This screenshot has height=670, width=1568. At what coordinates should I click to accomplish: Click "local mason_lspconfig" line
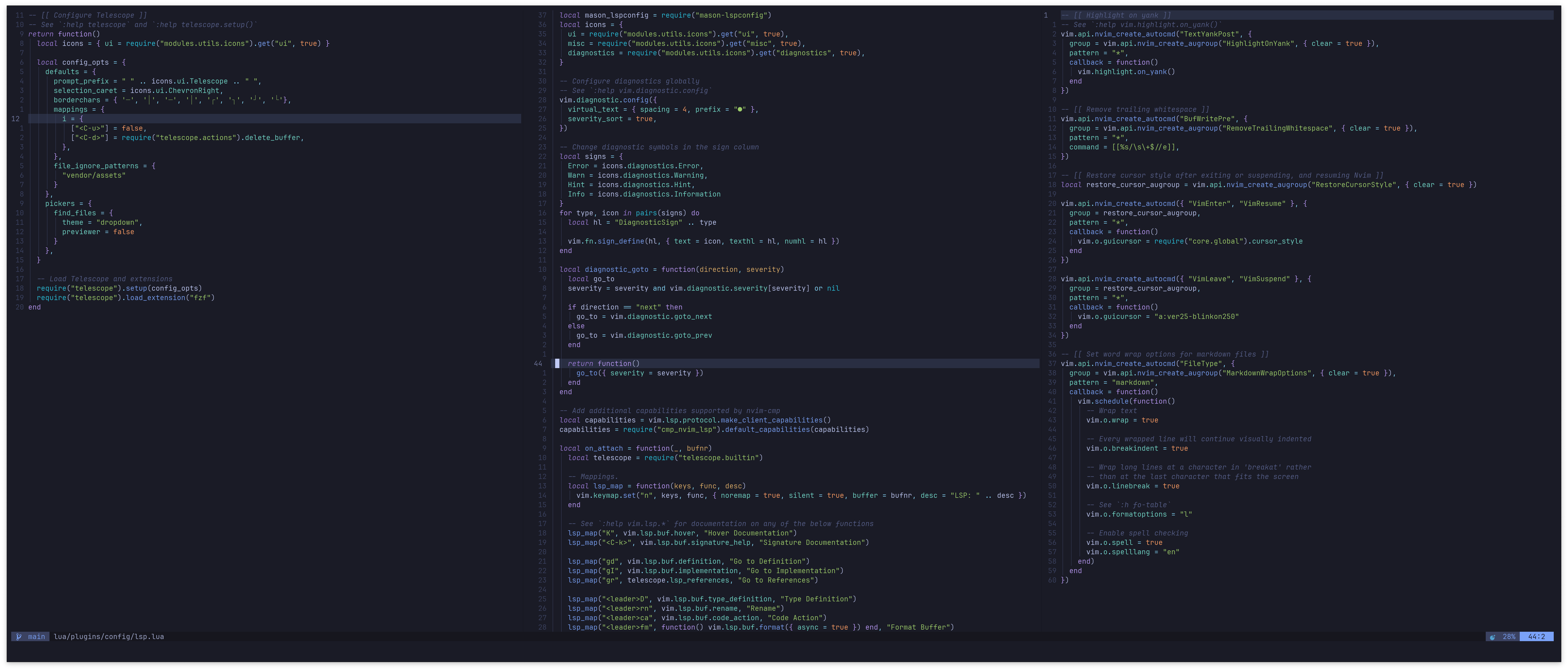click(x=665, y=15)
